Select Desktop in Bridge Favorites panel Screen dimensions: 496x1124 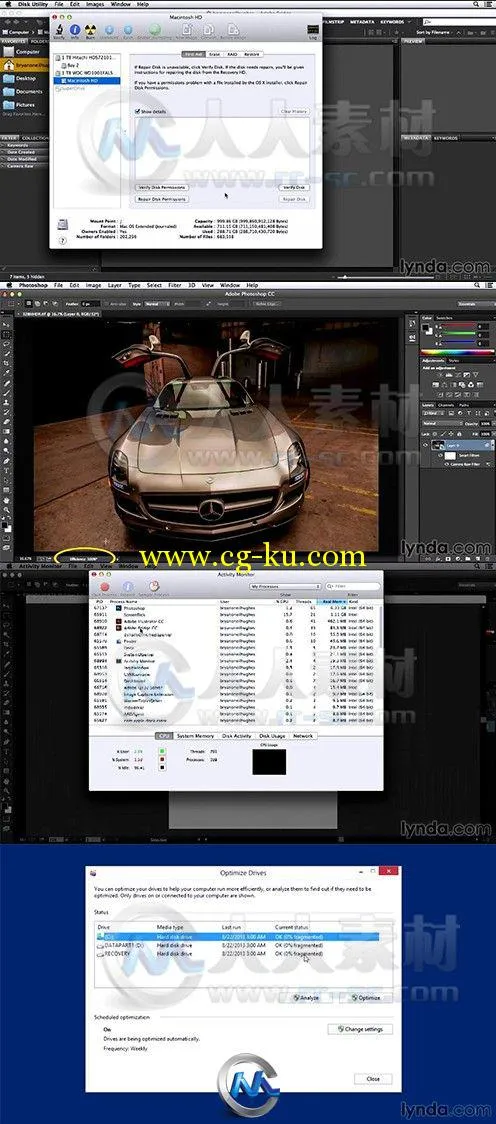[26, 77]
